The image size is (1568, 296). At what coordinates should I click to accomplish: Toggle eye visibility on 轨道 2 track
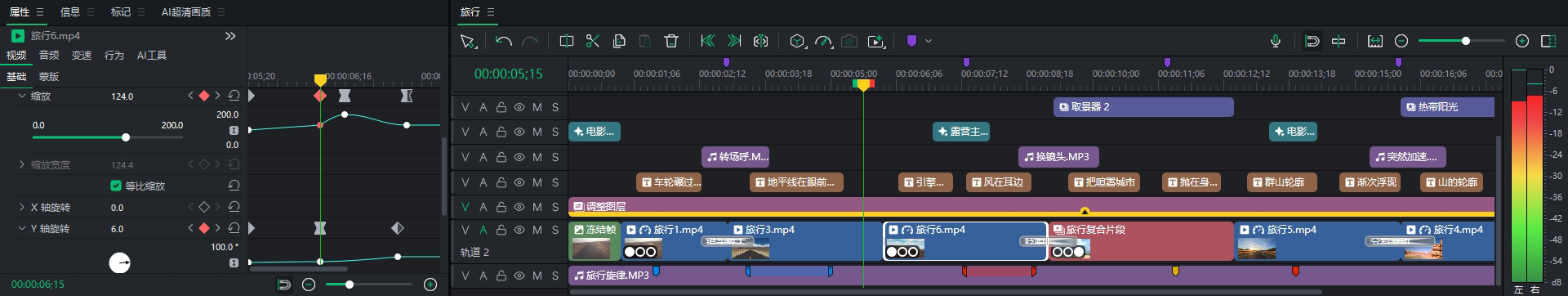click(x=519, y=231)
